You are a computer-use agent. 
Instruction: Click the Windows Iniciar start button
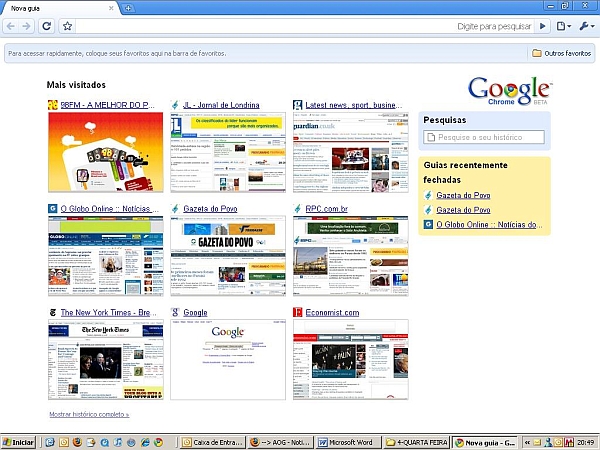point(18,441)
